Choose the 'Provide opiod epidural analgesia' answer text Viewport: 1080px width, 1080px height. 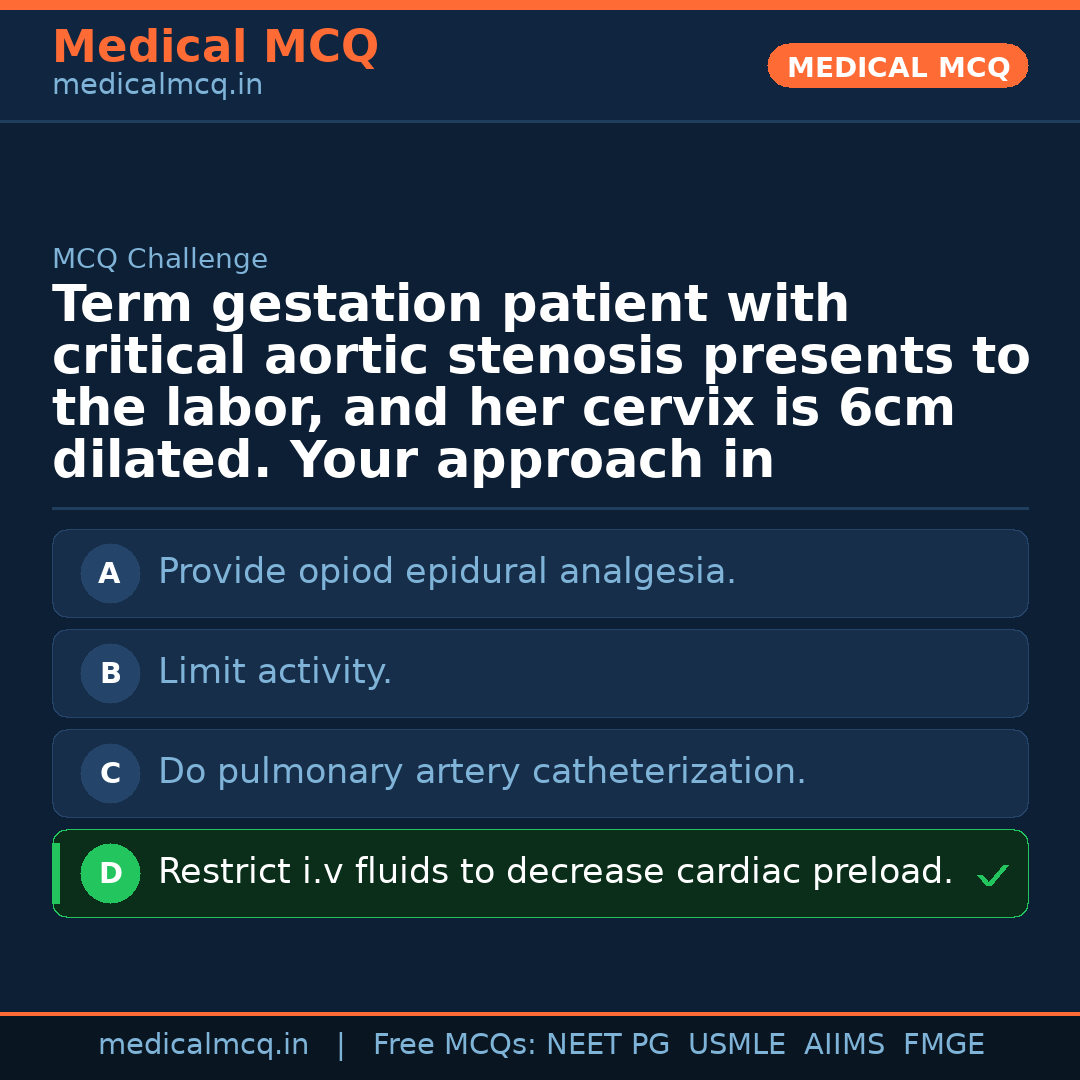[x=447, y=572]
